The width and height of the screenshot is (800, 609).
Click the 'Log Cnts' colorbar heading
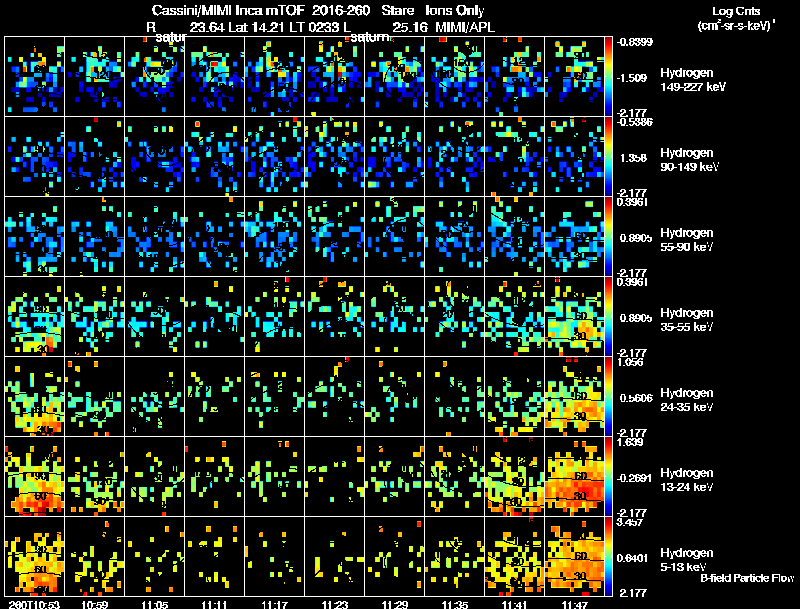736,11
